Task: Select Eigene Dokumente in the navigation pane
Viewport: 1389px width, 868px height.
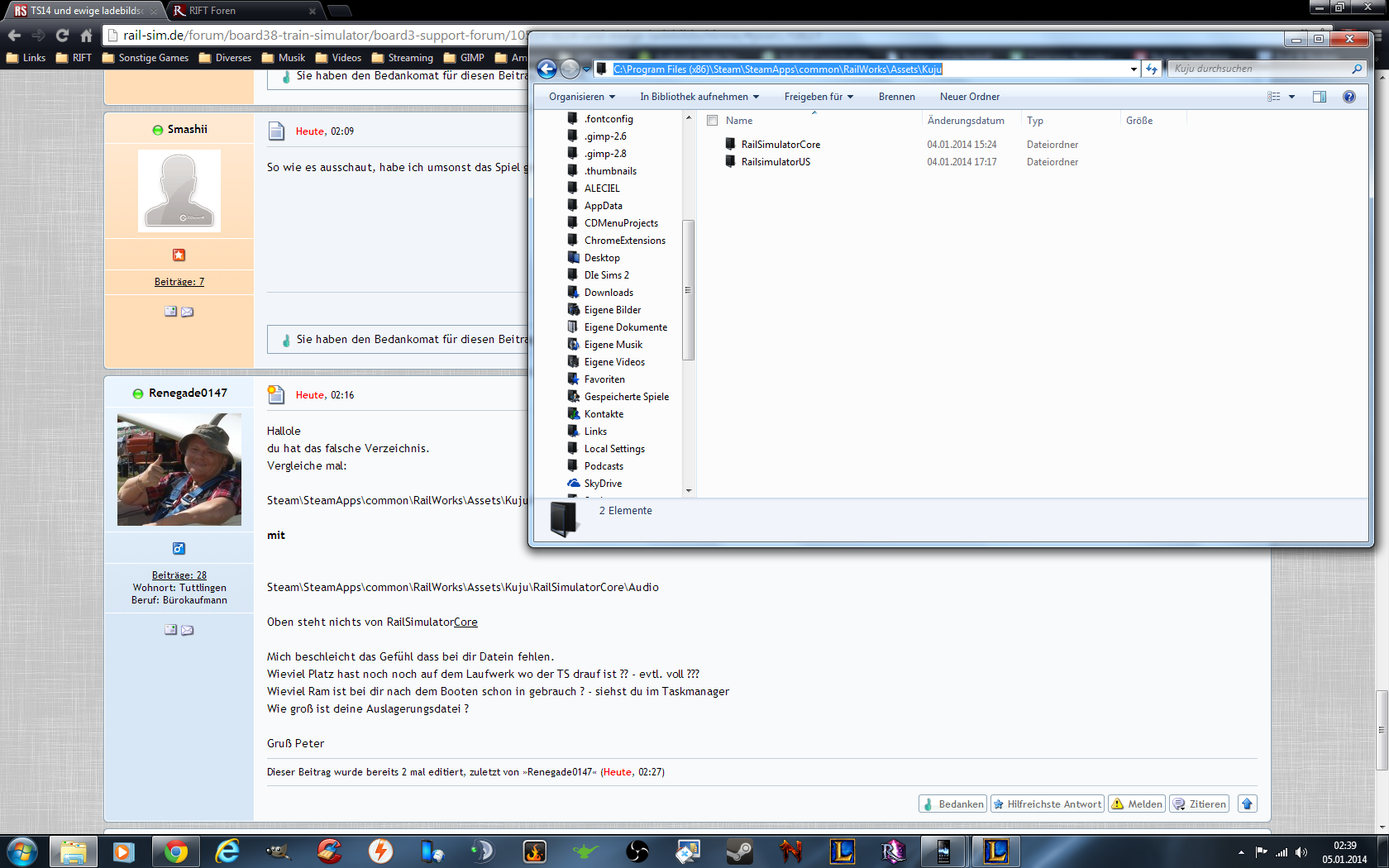Action: [x=624, y=327]
